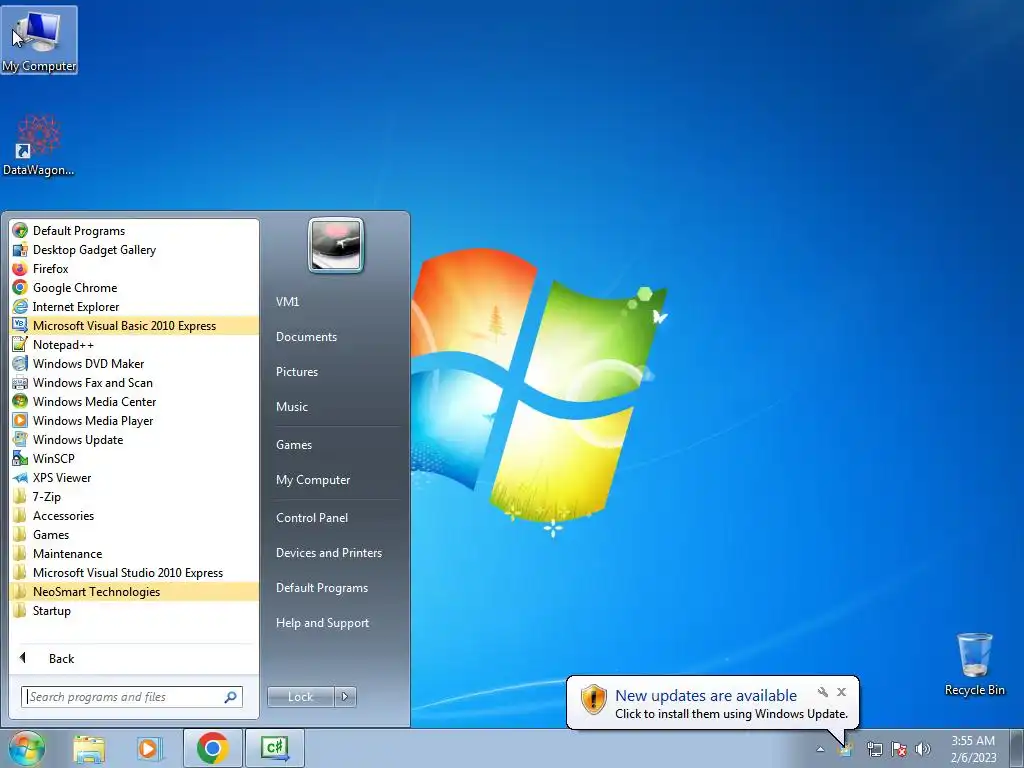Expand the NeoSmart Technologies folder
Image resolution: width=1024 pixels, height=768 pixels.
(x=134, y=591)
